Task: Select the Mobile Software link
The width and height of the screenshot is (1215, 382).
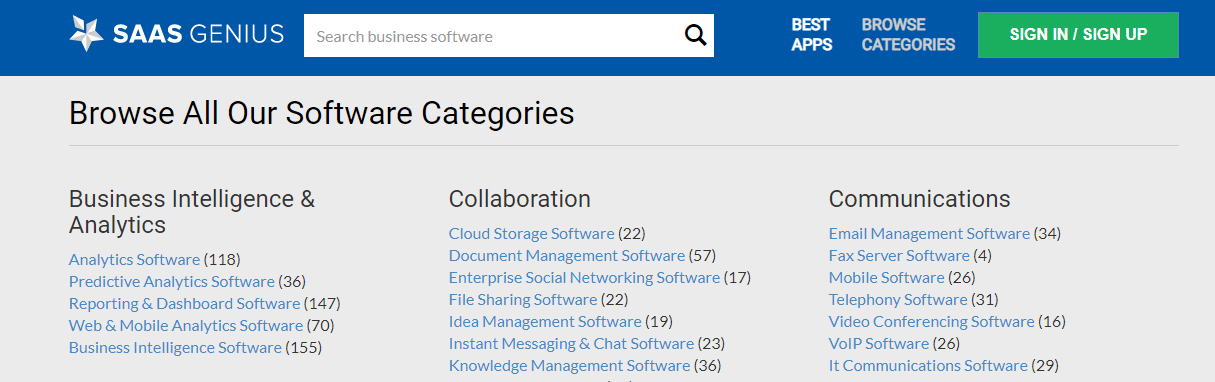Action: point(886,277)
